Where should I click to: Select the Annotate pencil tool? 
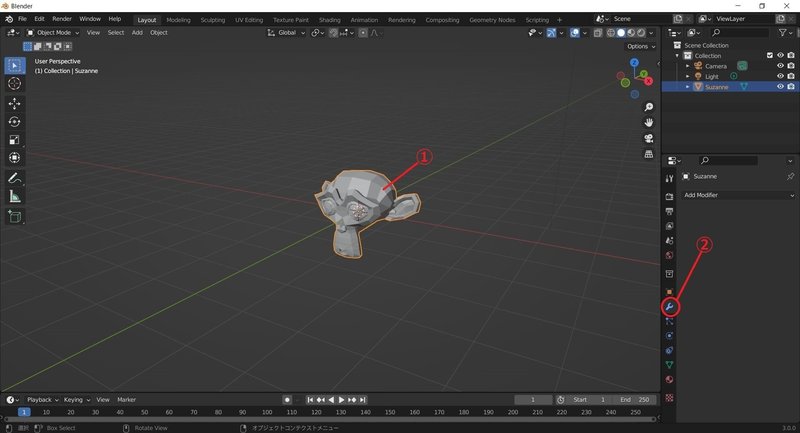coord(14,178)
